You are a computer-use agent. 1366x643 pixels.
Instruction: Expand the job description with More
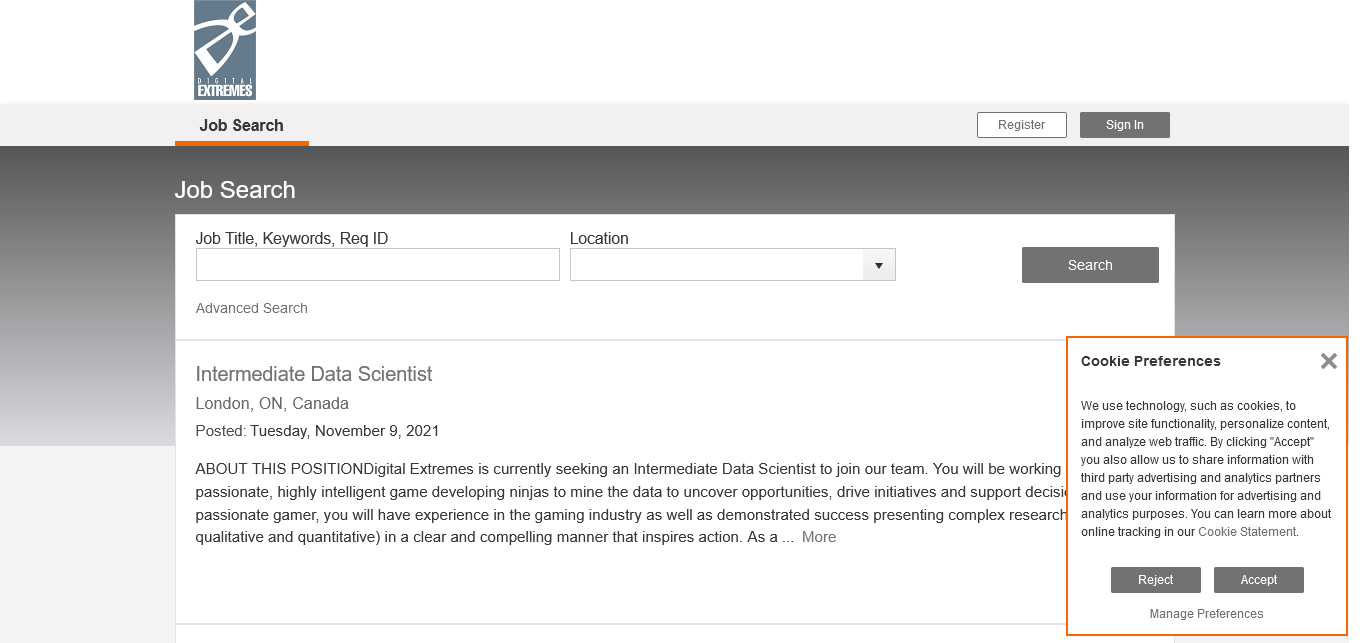(x=818, y=537)
